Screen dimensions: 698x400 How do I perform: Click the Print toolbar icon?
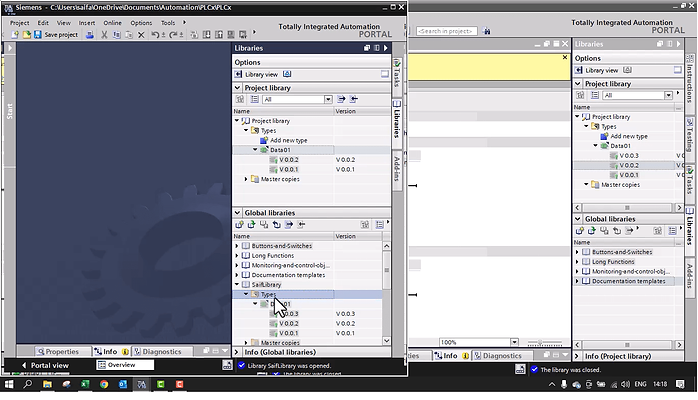click(x=89, y=35)
